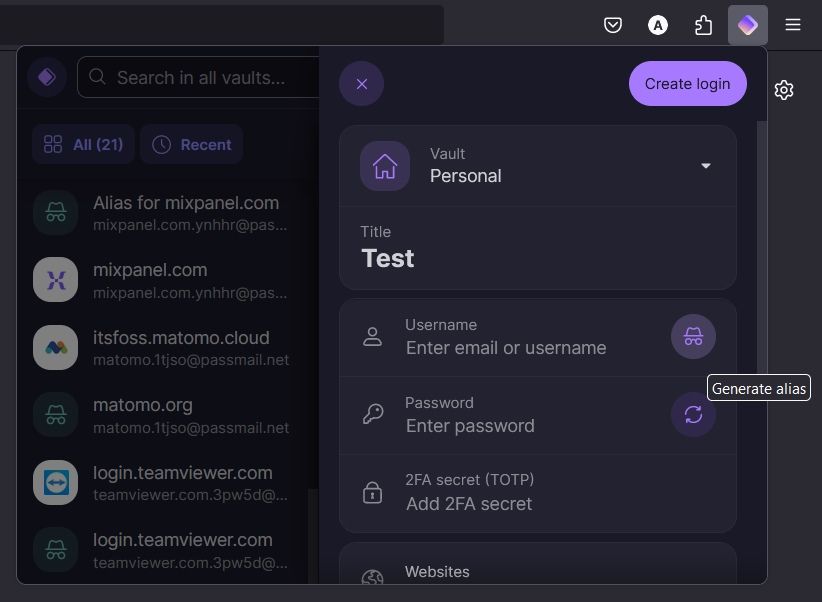
Task: Click the Generate alias icon in Username field
Action: pyautogui.click(x=693, y=336)
